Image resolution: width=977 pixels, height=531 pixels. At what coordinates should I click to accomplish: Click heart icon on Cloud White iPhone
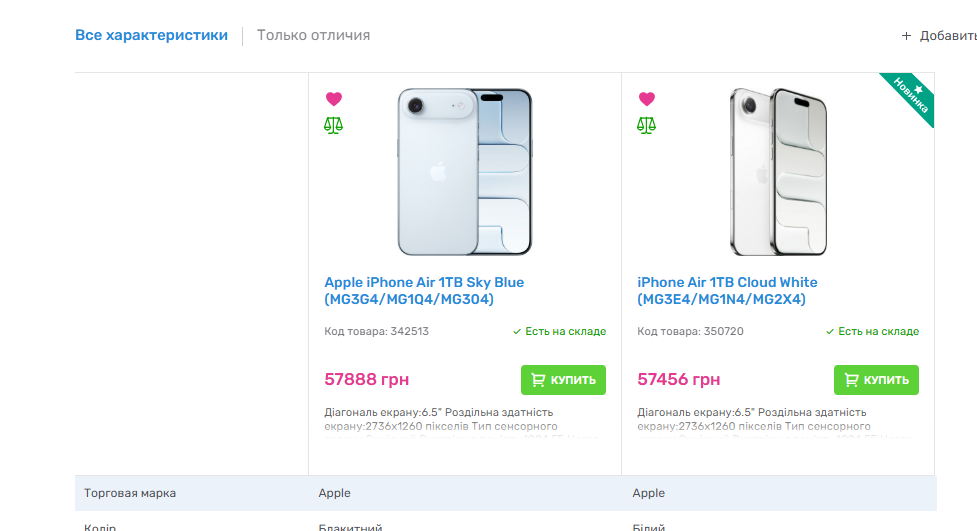647,99
